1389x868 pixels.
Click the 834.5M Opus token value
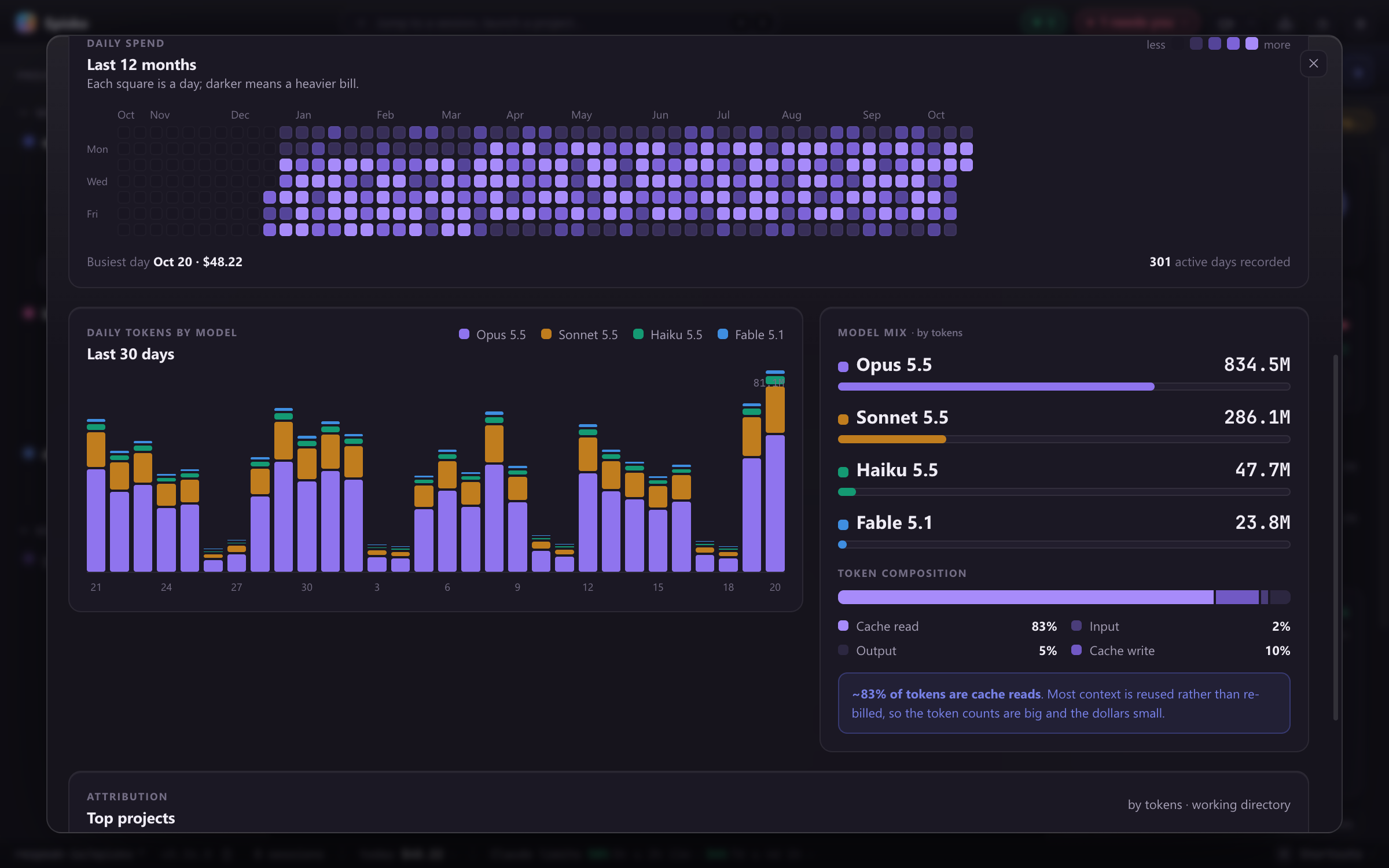pyautogui.click(x=1257, y=365)
